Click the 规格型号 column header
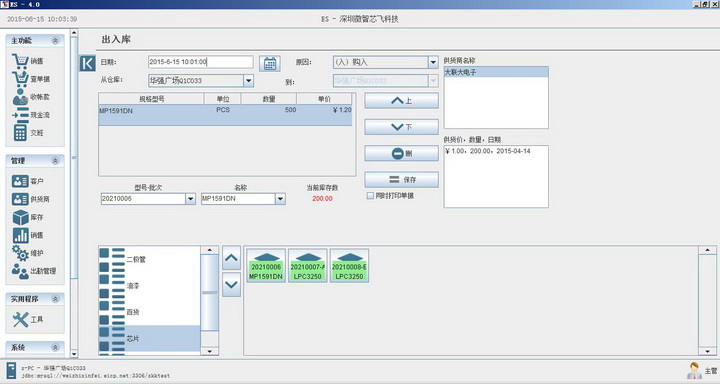This screenshot has height=384, width=720. tap(152, 99)
